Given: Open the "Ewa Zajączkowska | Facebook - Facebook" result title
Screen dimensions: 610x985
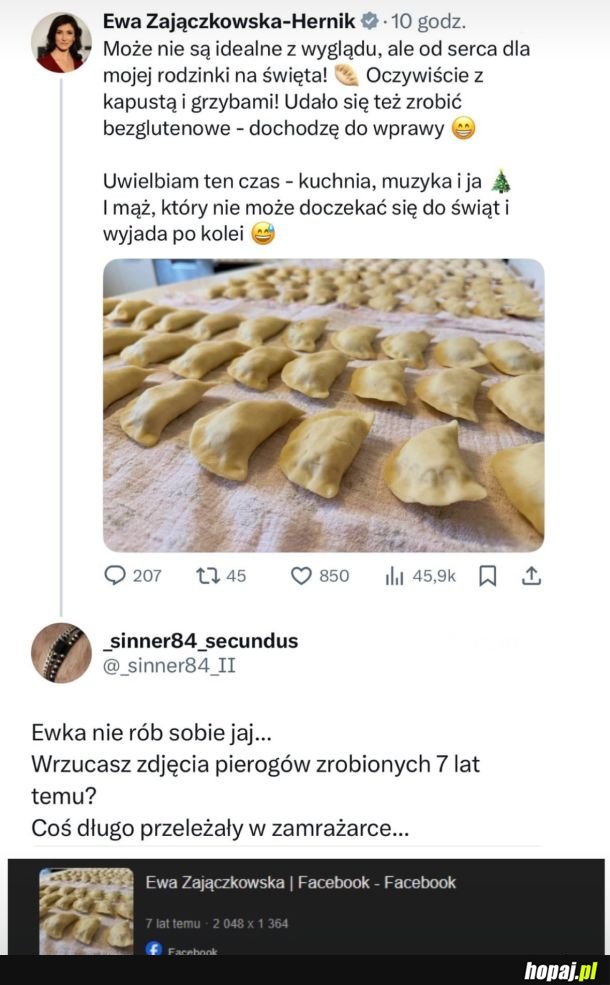Looking at the screenshot, I should click(x=300, y=882).
